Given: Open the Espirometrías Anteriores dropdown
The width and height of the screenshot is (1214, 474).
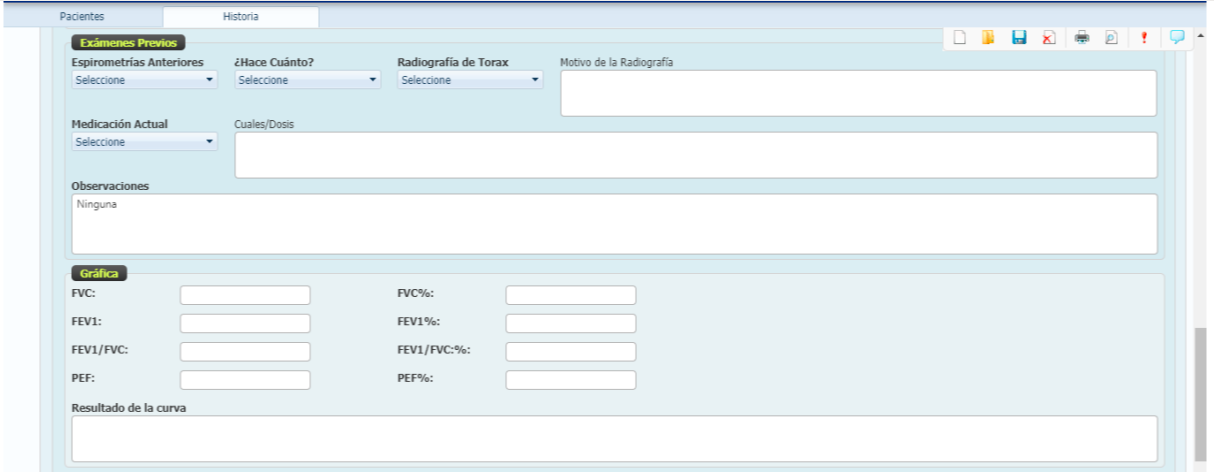Looking at the screenshot, I should (x=145, y=80).
